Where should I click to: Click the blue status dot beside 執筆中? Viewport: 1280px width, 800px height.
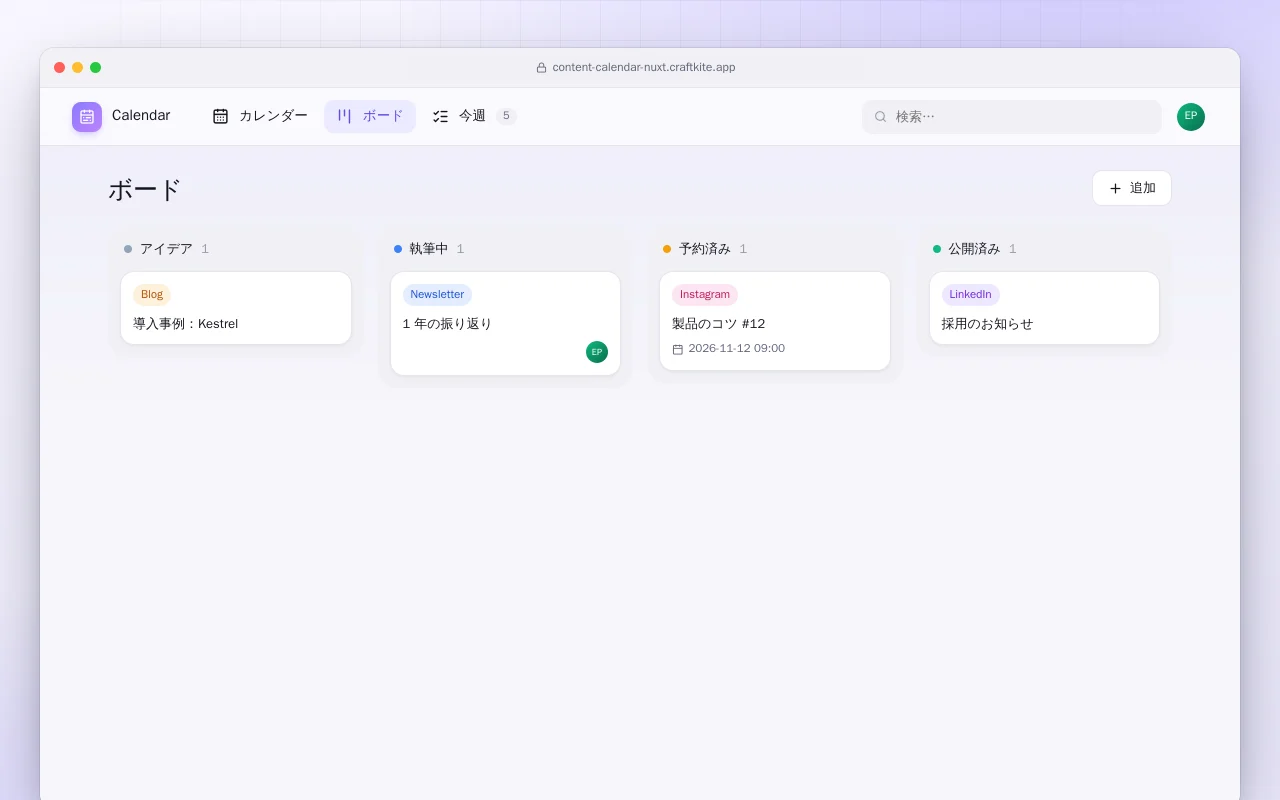[398, 249]
